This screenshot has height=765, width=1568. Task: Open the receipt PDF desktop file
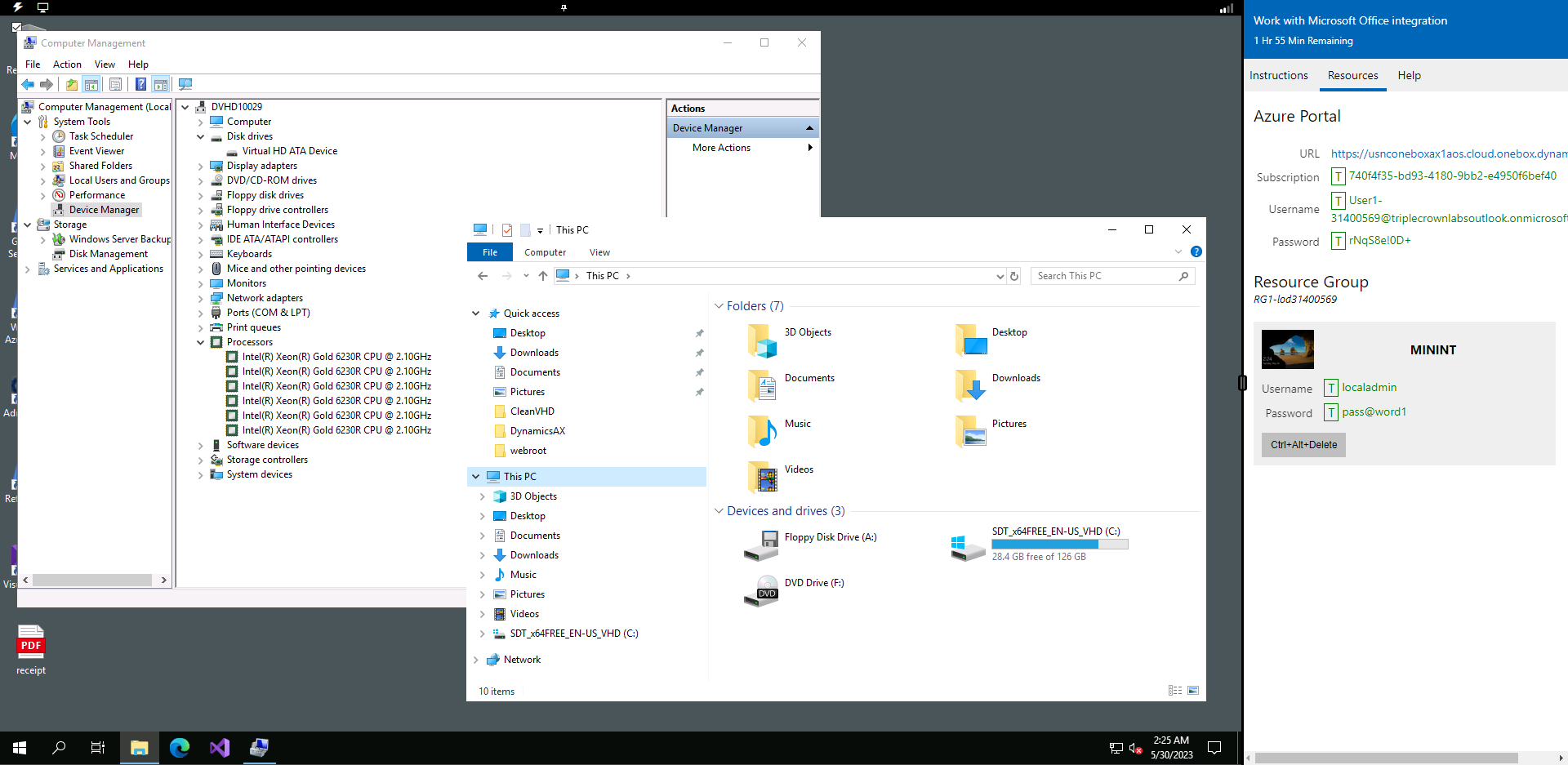tap(31, 651)
